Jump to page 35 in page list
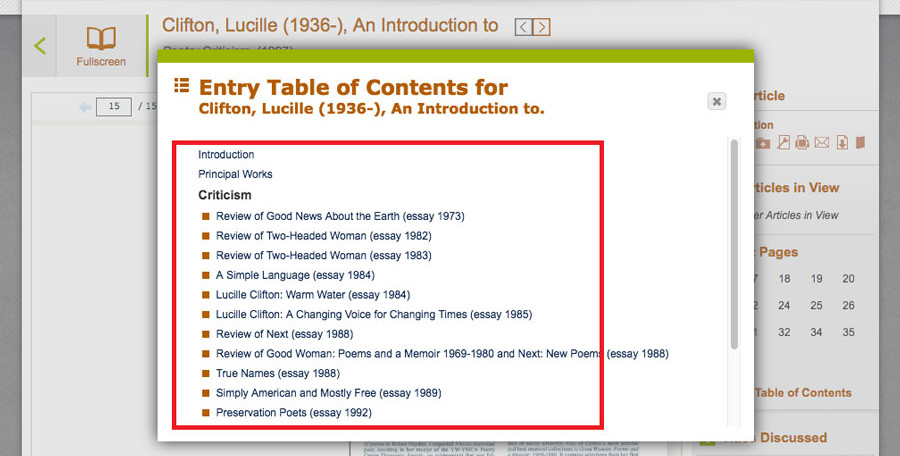900x456 pixels. click(x=848, y=332)
